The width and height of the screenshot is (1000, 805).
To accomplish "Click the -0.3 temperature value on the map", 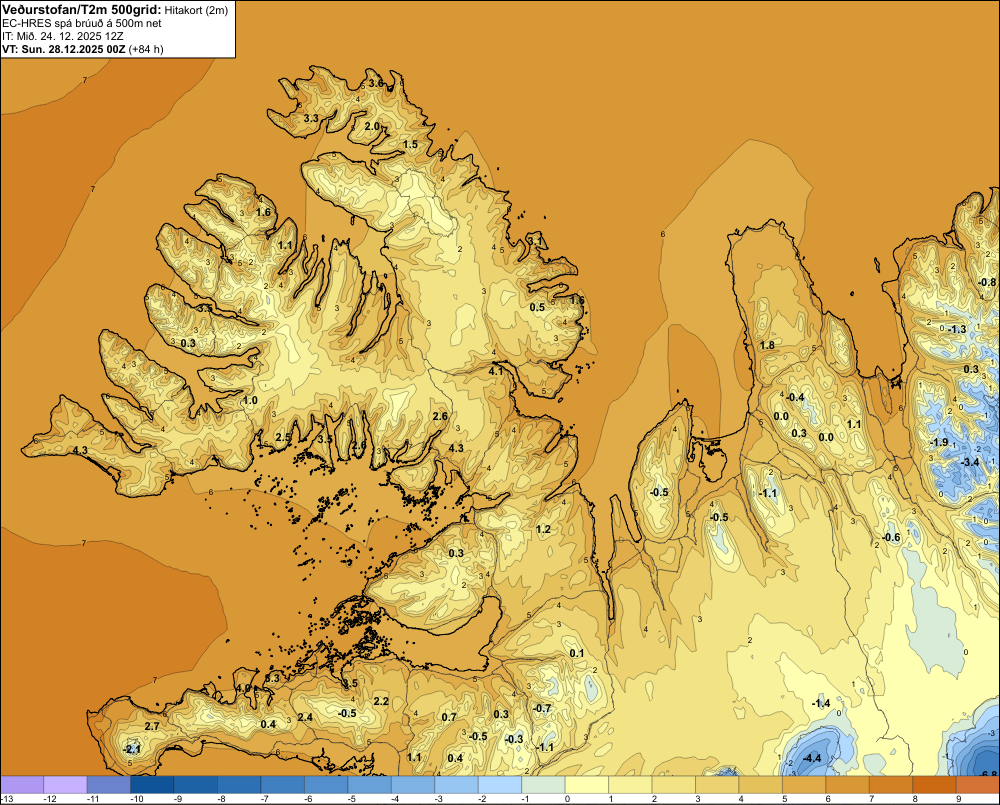I will coord(513,739).
